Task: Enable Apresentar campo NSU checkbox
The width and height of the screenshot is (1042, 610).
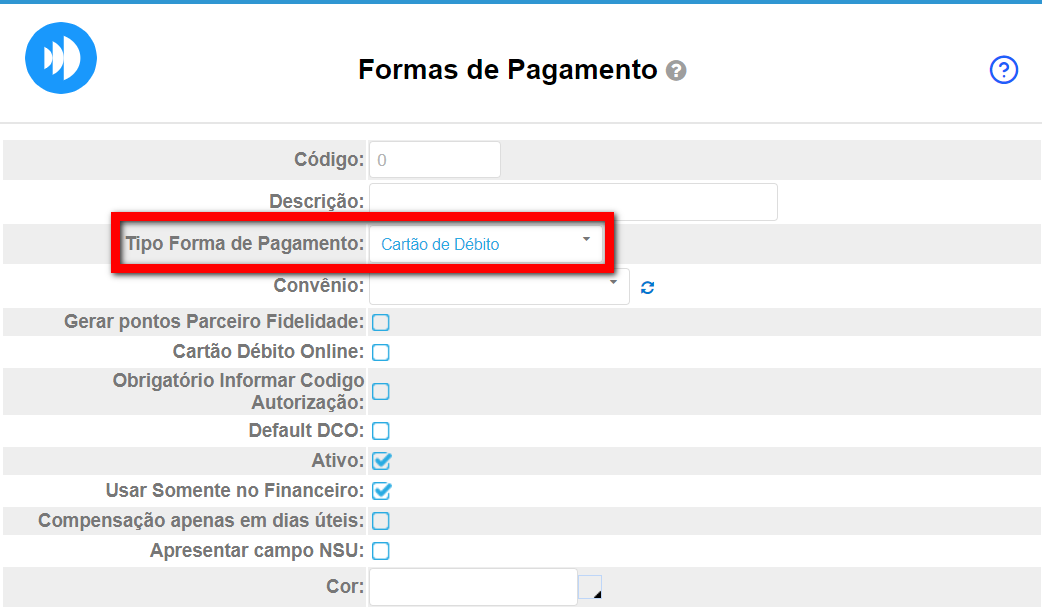Action: coord(381,551)
